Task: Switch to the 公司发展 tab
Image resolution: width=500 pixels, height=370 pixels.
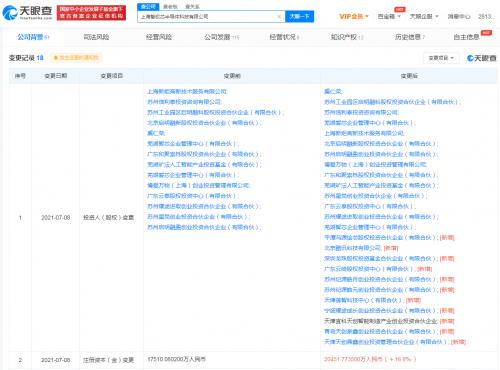Action: click(221, 37)
